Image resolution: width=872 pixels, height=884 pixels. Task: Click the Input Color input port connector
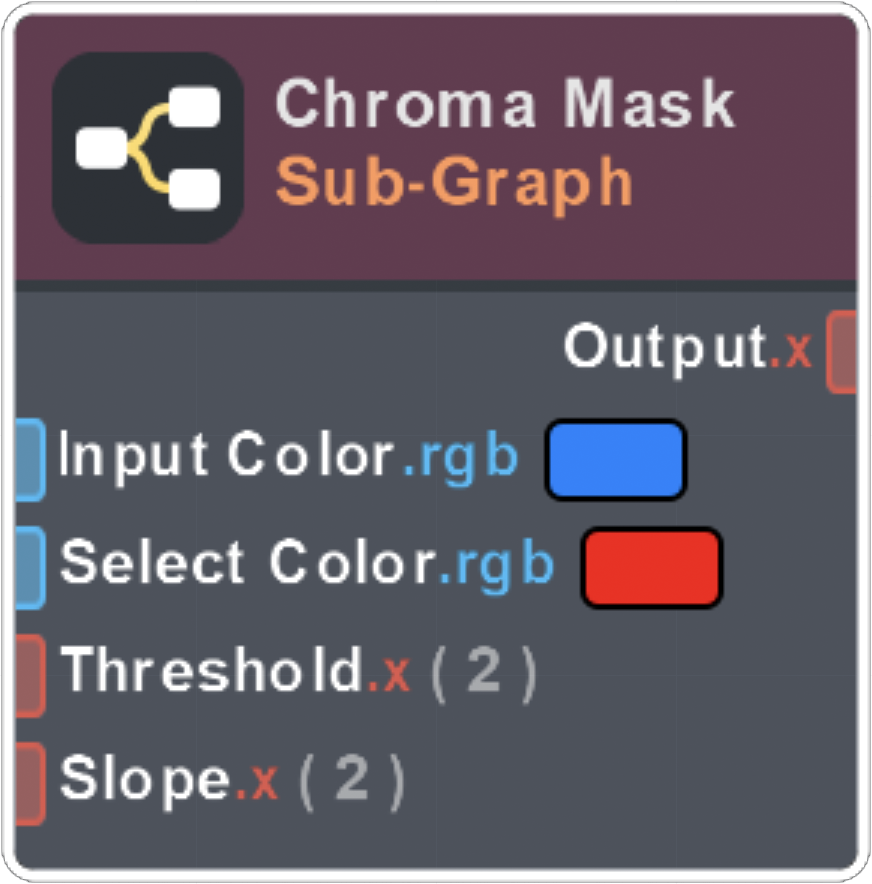[x=29, y=459]
